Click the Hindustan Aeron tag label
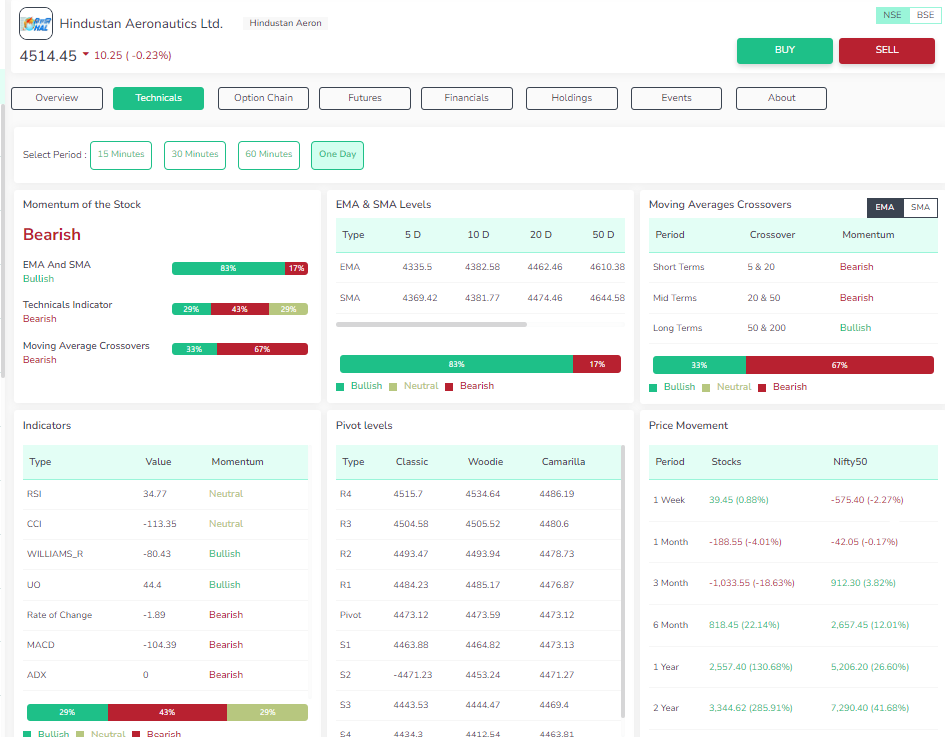Viewport: 945px width, 737px height. tap(285, 23)
